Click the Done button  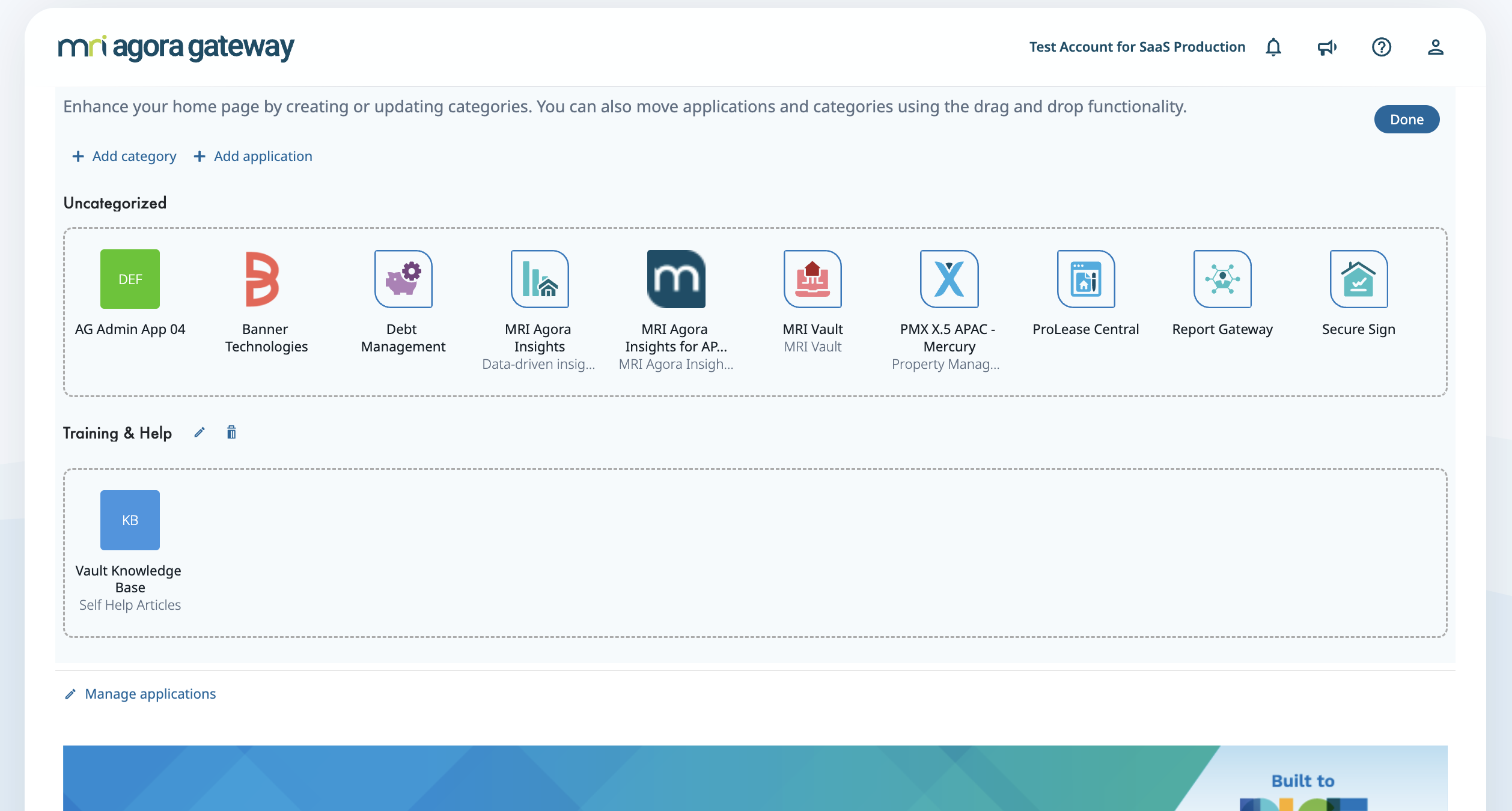1406,119
